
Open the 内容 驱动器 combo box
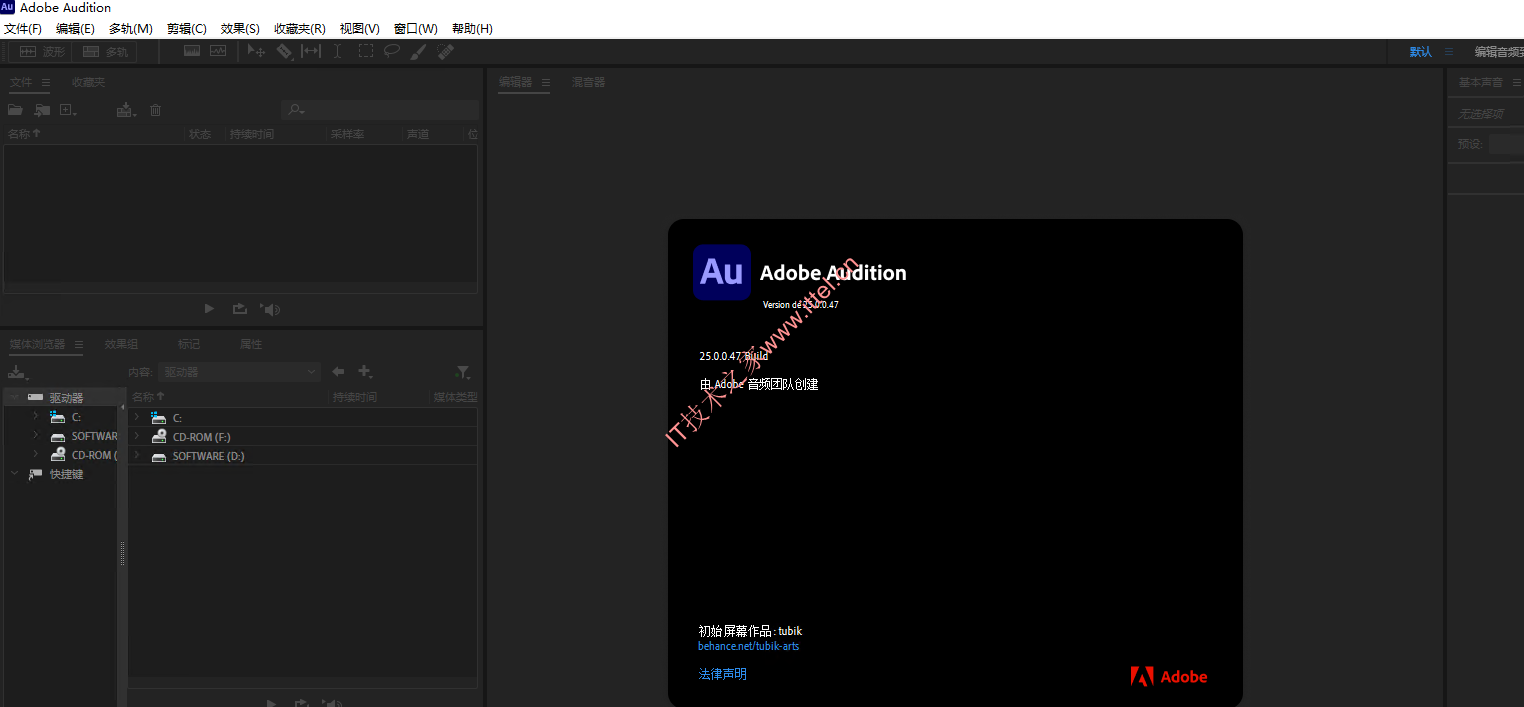pyautogui.click(x=239, y=372)
